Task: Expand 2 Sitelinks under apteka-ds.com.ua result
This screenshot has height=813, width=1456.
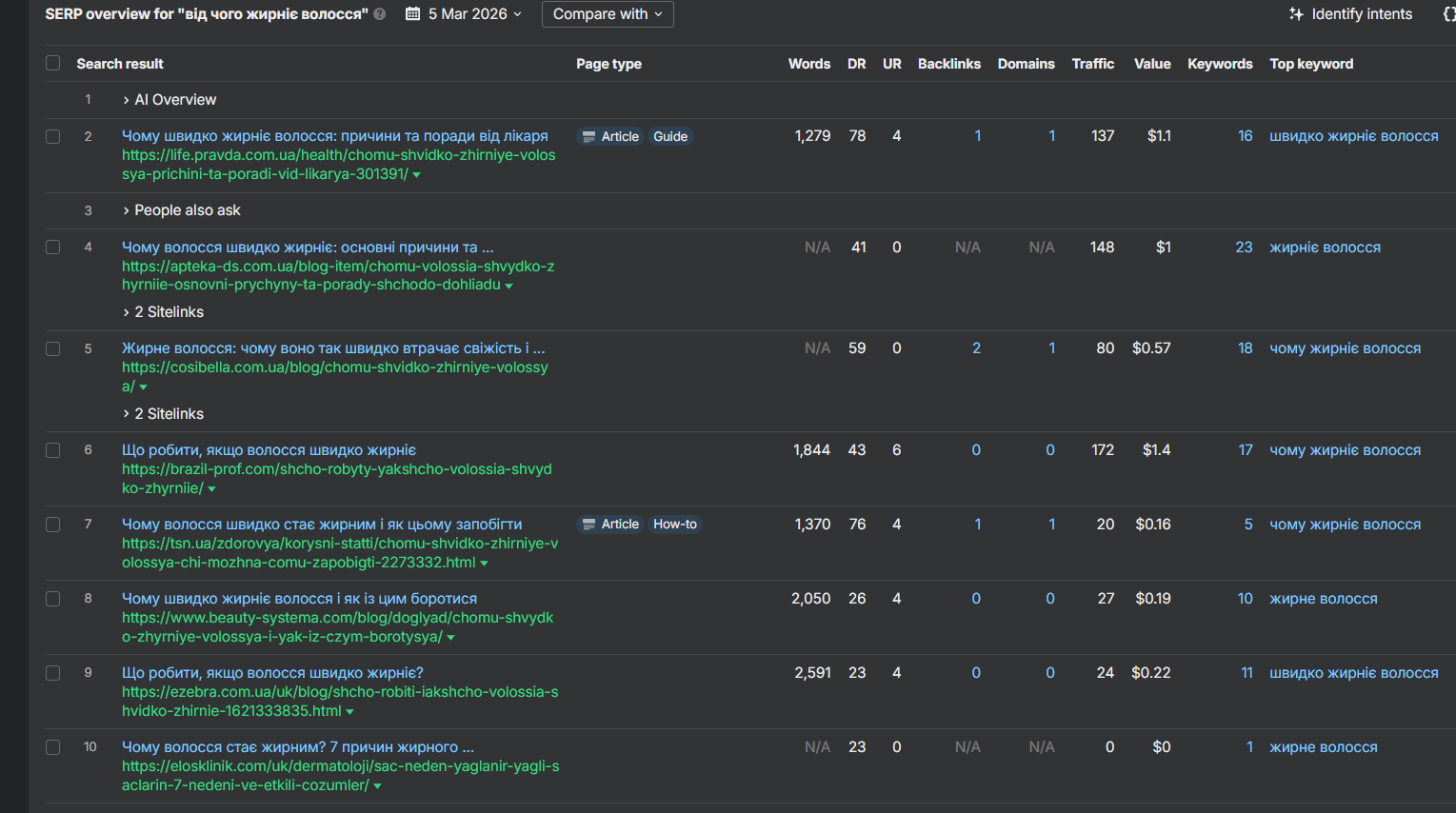Action: click(163, 312)
